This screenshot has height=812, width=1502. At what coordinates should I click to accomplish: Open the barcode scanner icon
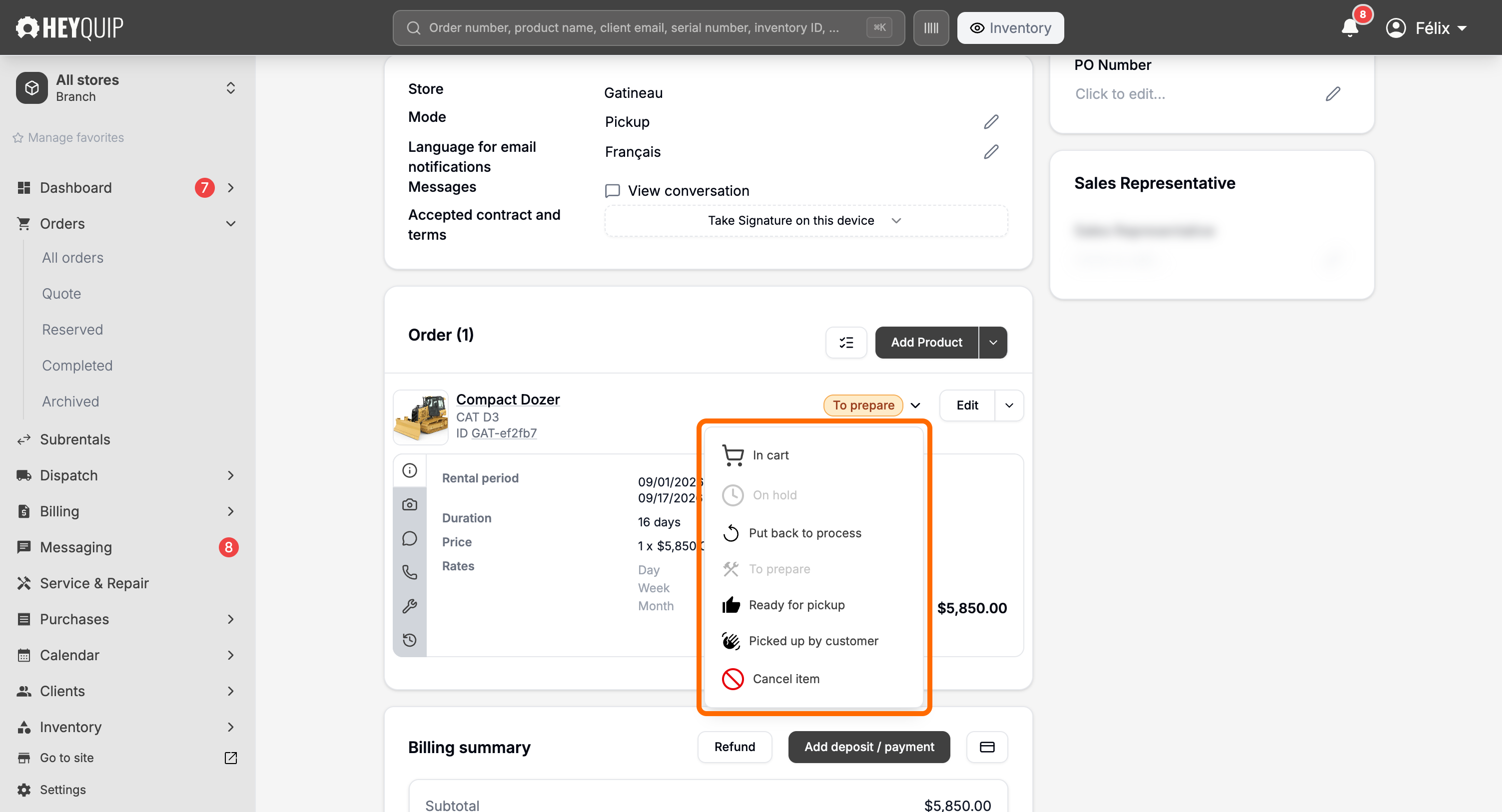pos(930,28)
